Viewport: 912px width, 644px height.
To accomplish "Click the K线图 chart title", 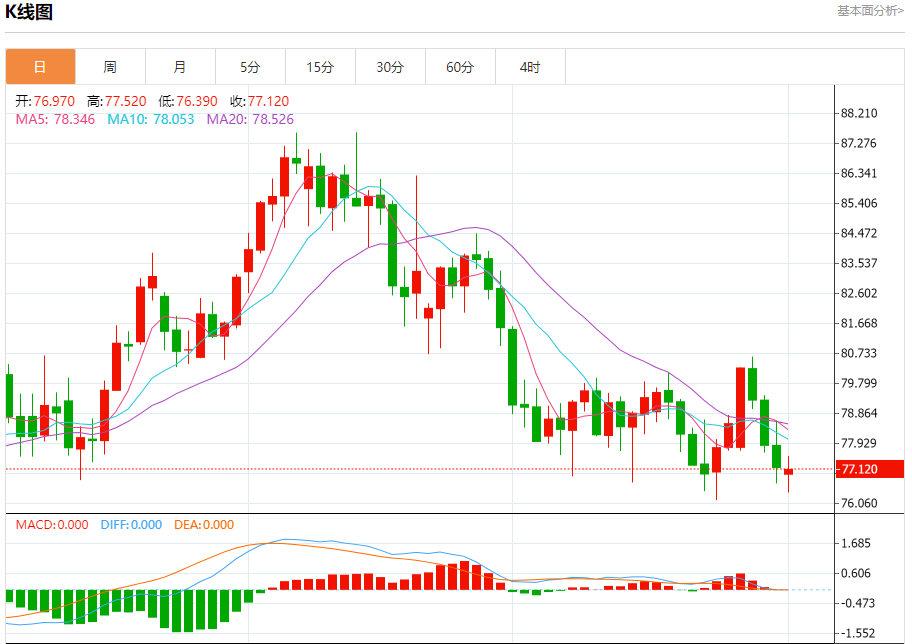I will pyautogui.click(x=29, y=12).
